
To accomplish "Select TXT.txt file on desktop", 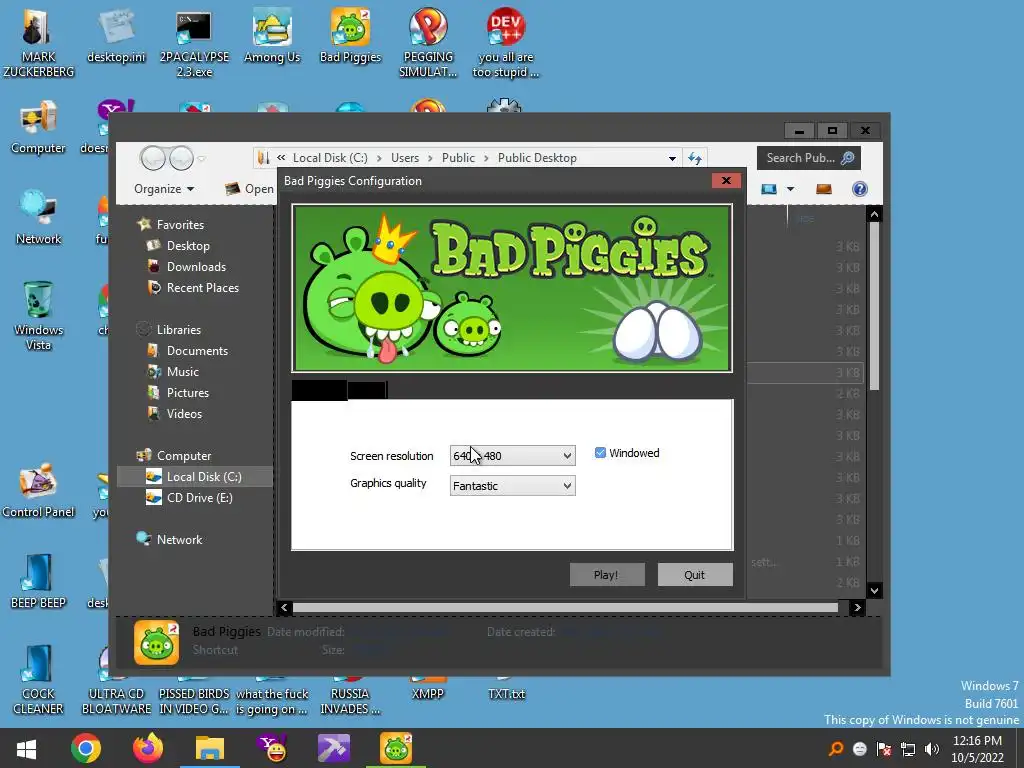I will [x=505, y=694].
